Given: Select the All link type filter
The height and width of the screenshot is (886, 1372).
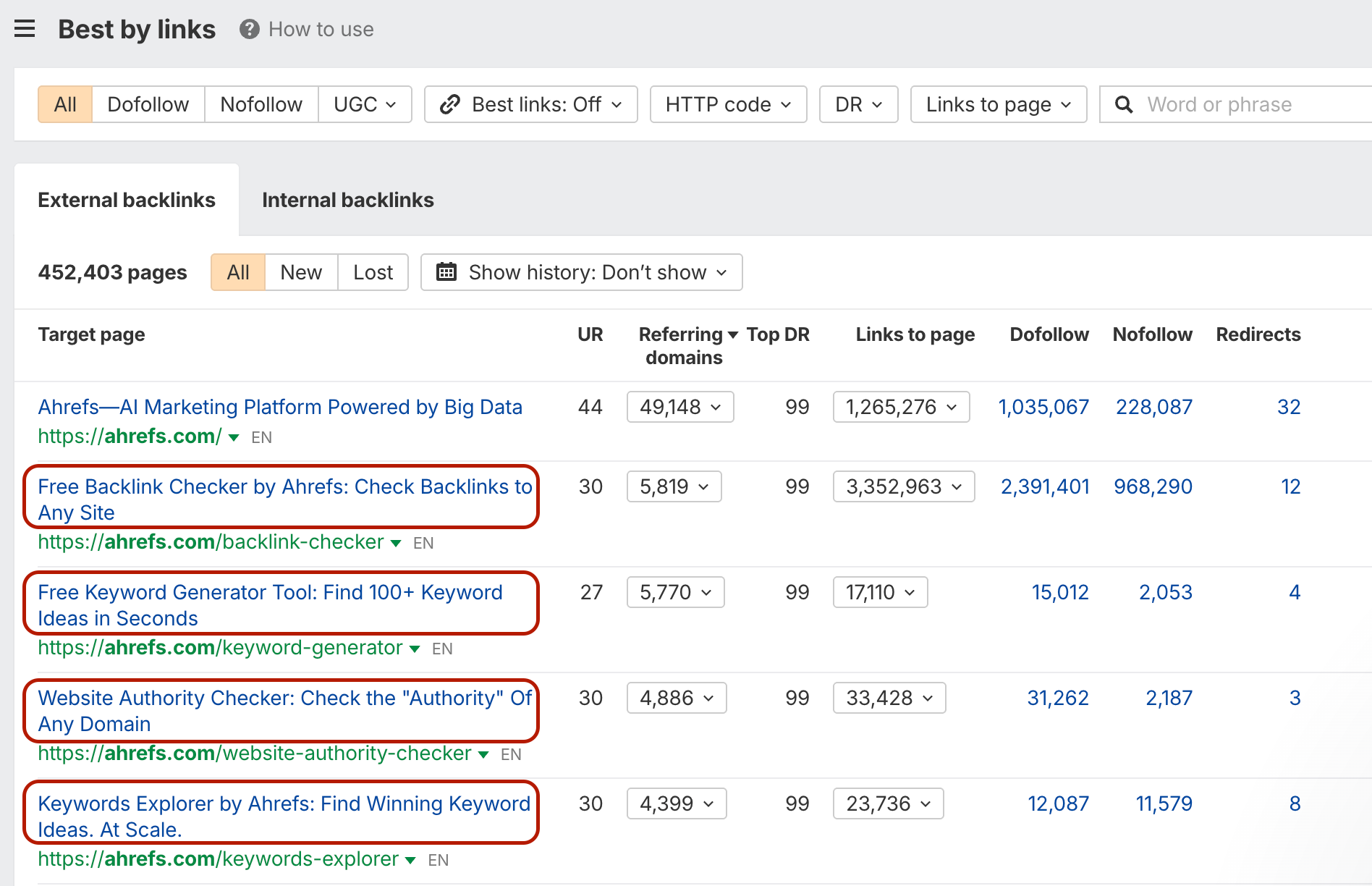Looking at the screenshot, I should [65, 104].
